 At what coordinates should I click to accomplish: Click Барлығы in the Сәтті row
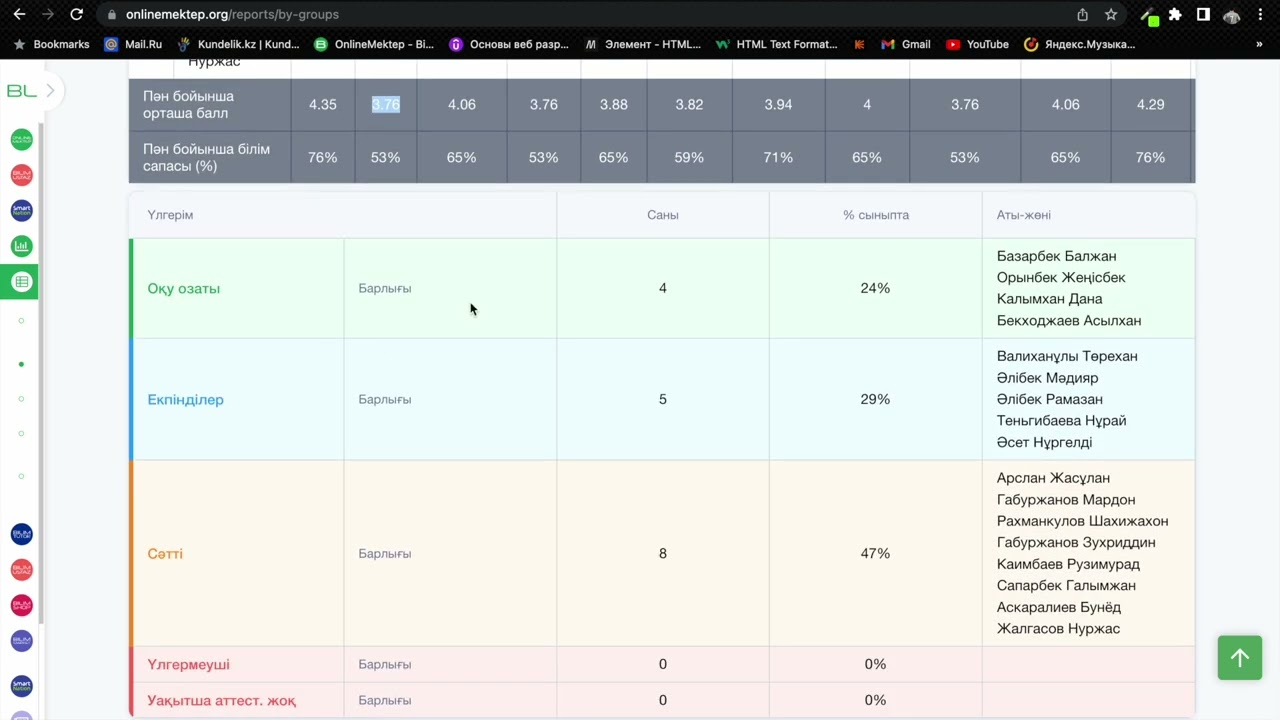coord(385,553)
